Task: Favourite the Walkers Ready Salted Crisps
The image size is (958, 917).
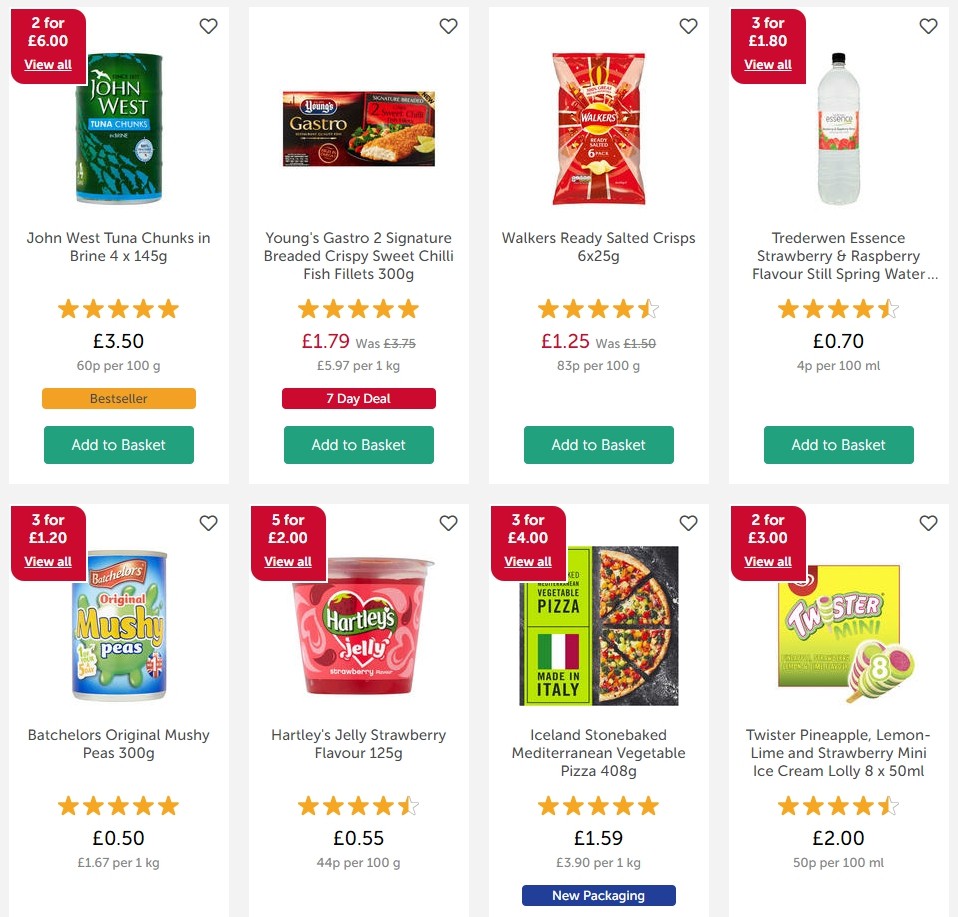Action: (x=688, y=26)
